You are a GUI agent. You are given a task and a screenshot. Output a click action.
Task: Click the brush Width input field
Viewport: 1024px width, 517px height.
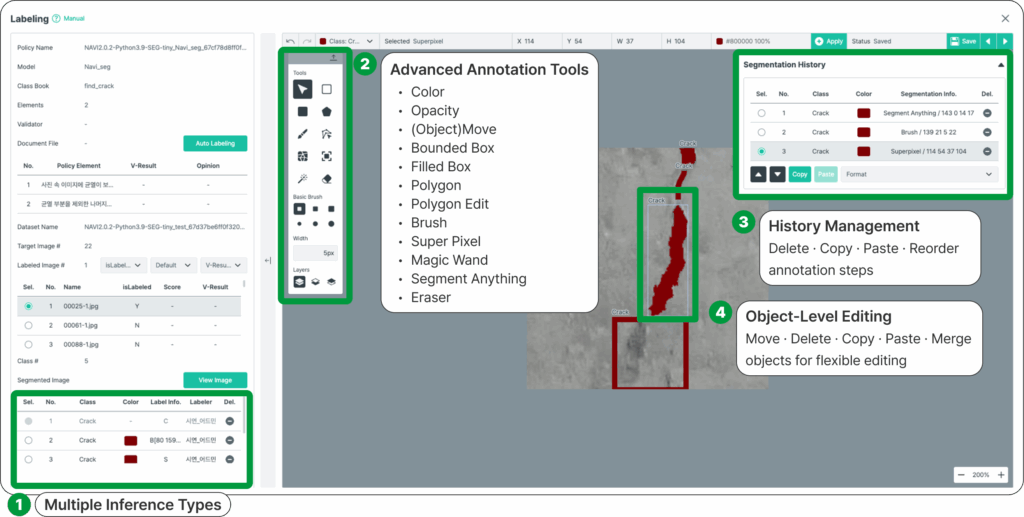click(316, 253)
